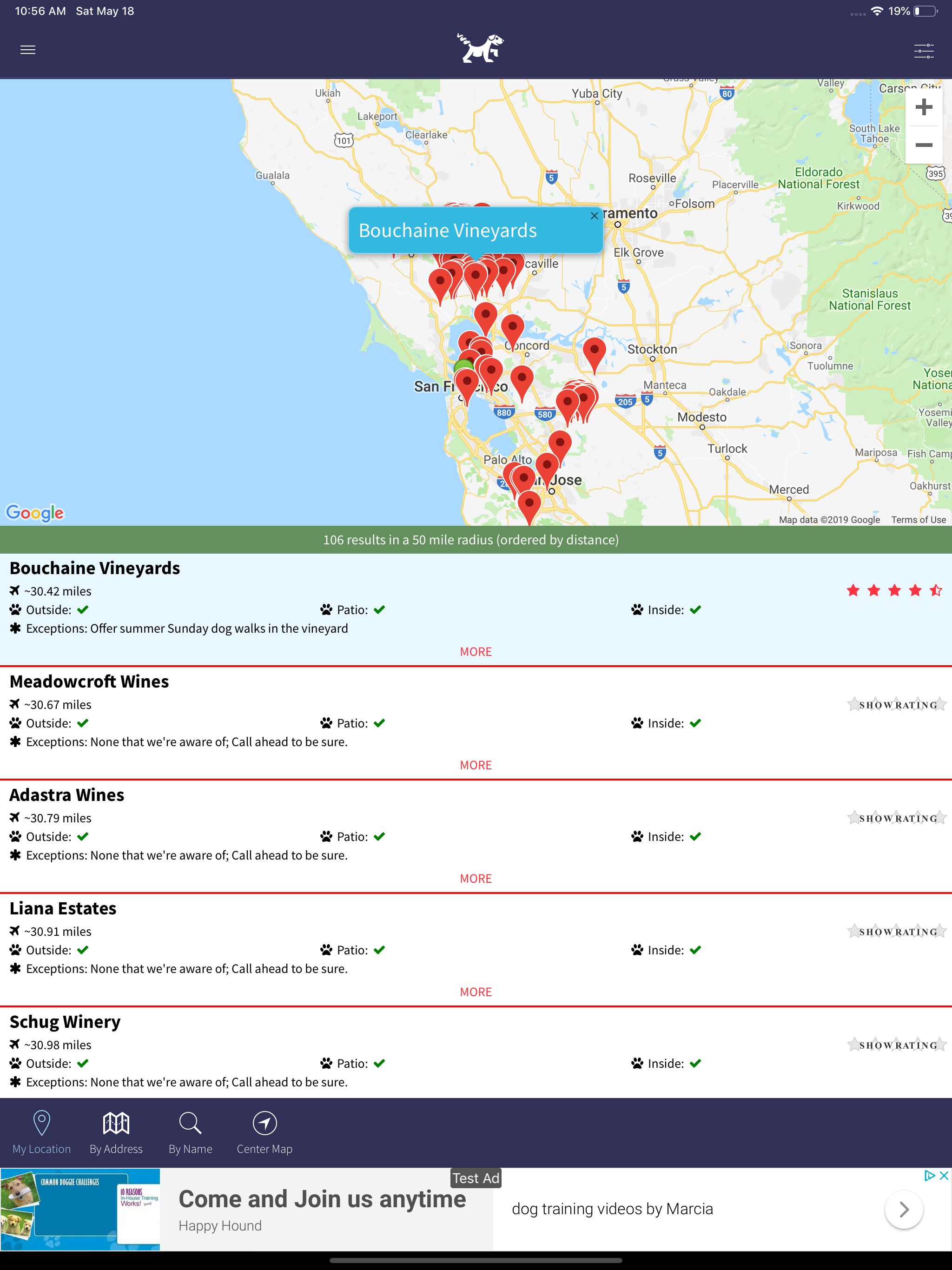Tap the '~30.79 miles' distance text
This screenshot has width=952, height=1270.
pos(58,818)
